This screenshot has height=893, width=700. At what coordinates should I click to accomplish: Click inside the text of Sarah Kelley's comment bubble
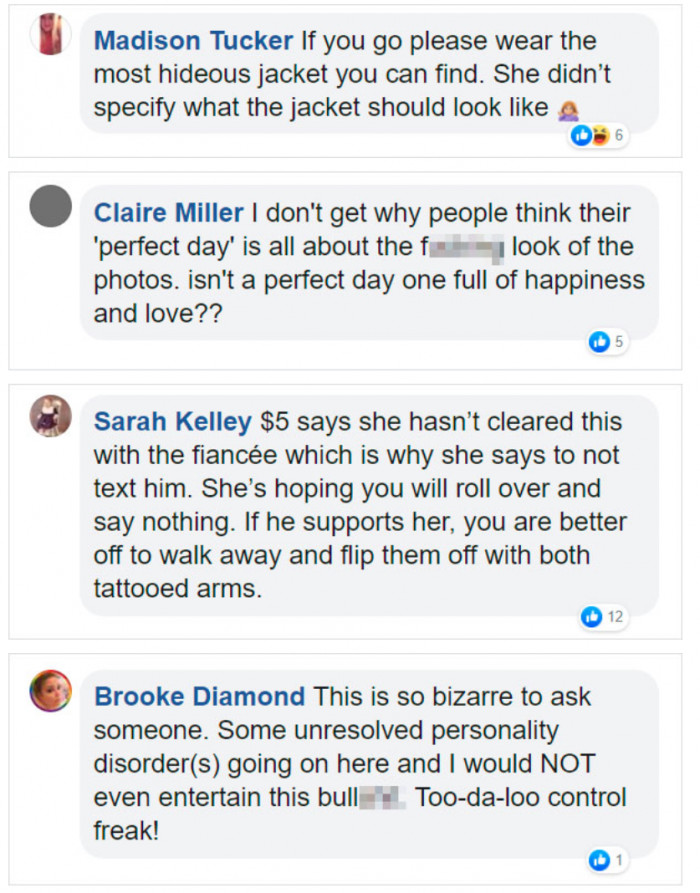click(350, 490)
